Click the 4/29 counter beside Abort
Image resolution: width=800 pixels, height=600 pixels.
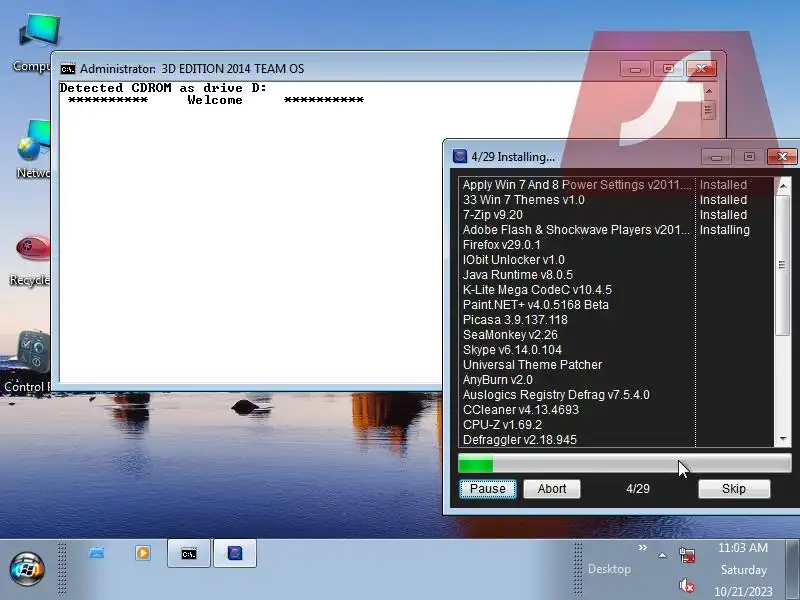click(x=638, y=489)
